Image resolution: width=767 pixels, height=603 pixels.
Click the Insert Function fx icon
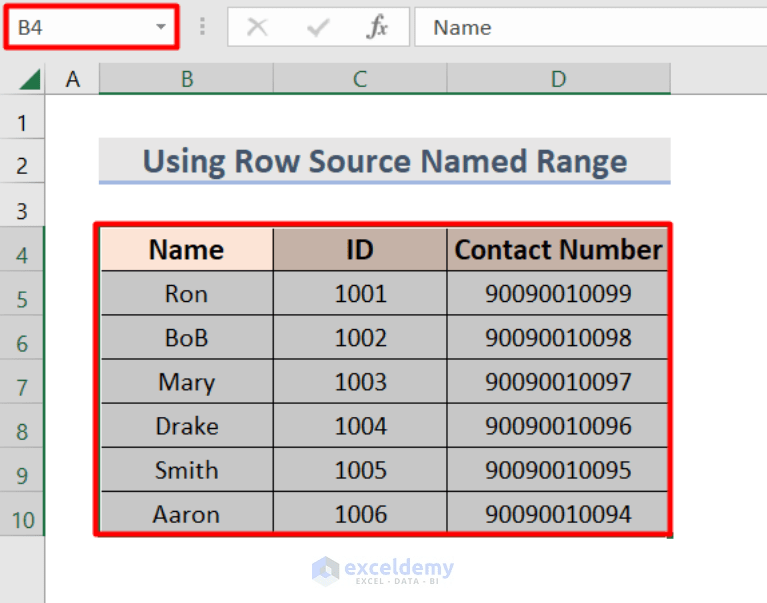point(377,27)
